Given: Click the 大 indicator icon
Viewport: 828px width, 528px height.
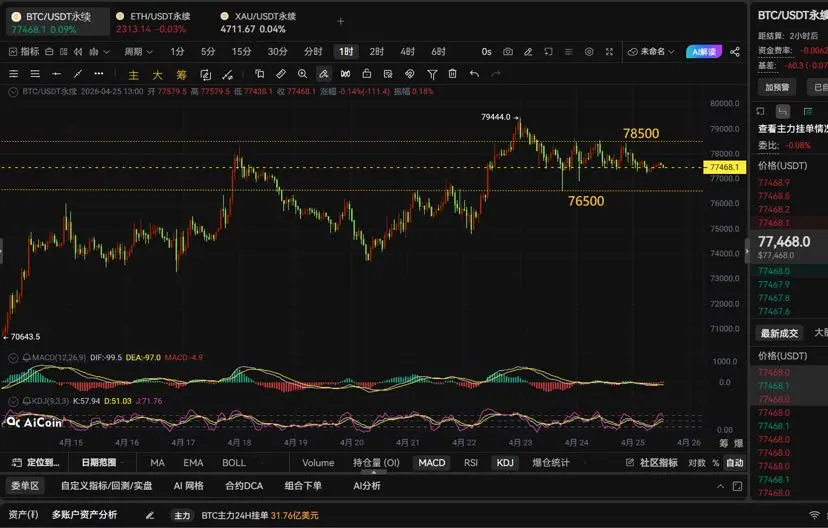Looking at the screenshot, I should tap(157, 75).
